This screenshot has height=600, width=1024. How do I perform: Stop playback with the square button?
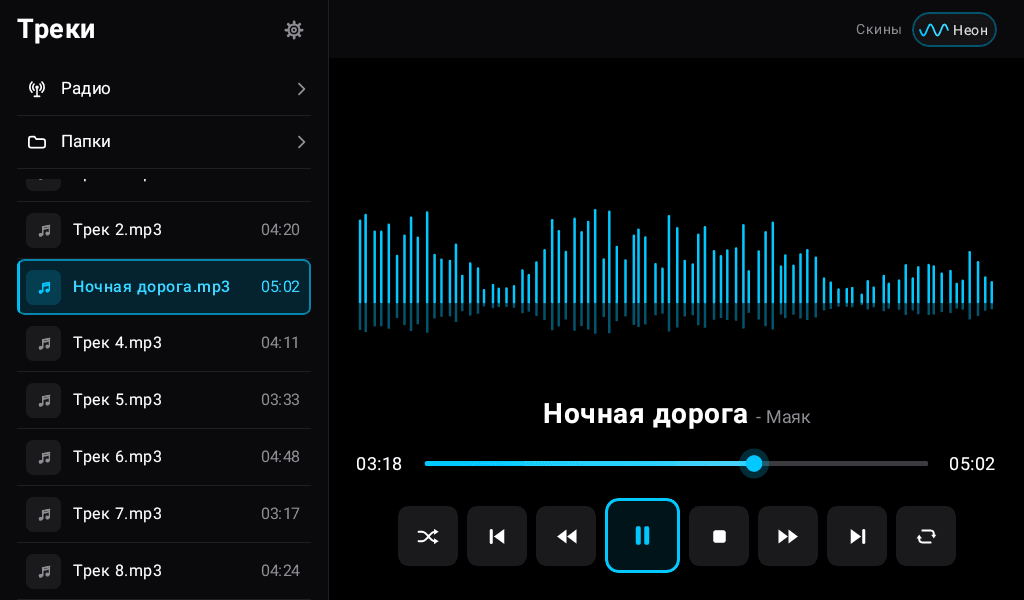tap(719, 536)
